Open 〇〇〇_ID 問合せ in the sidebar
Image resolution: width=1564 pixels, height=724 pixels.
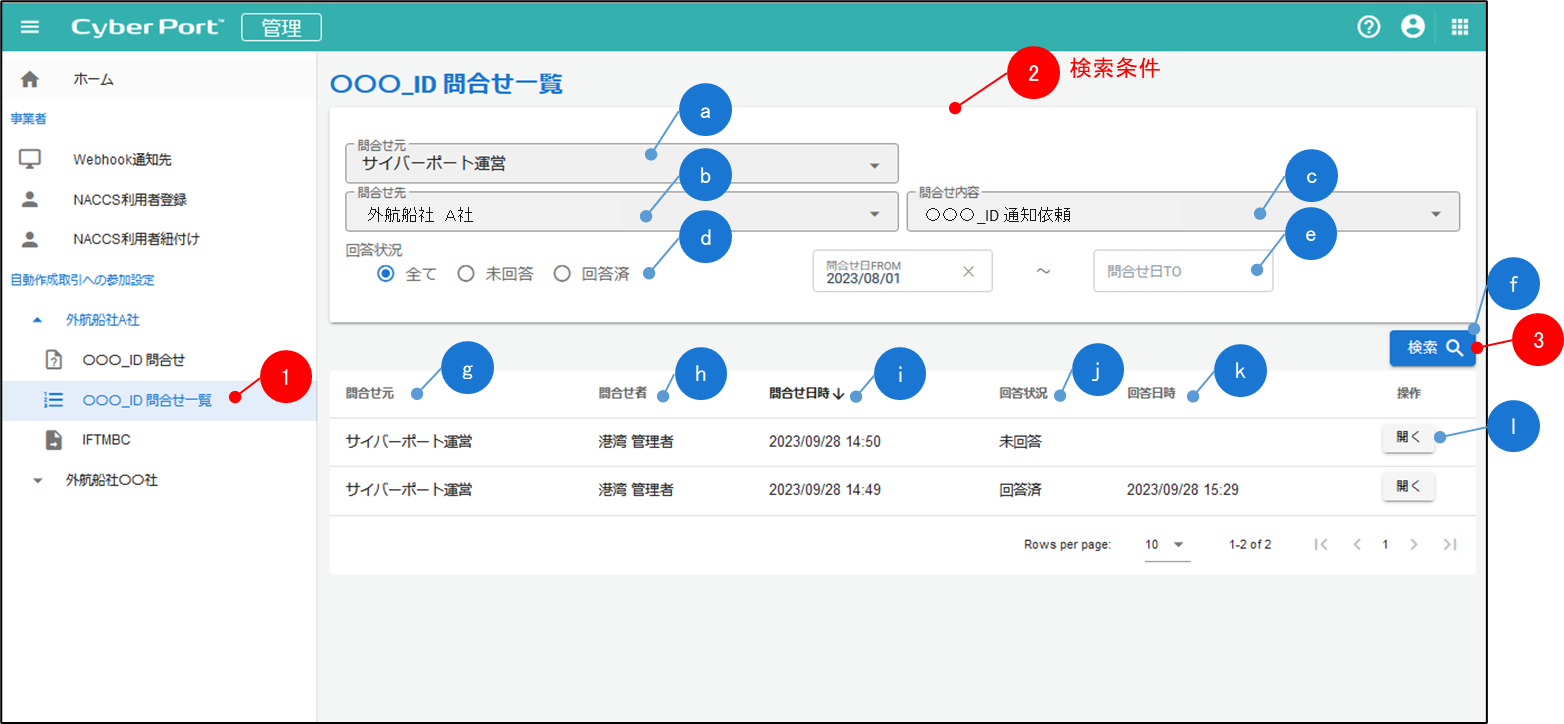133,360
